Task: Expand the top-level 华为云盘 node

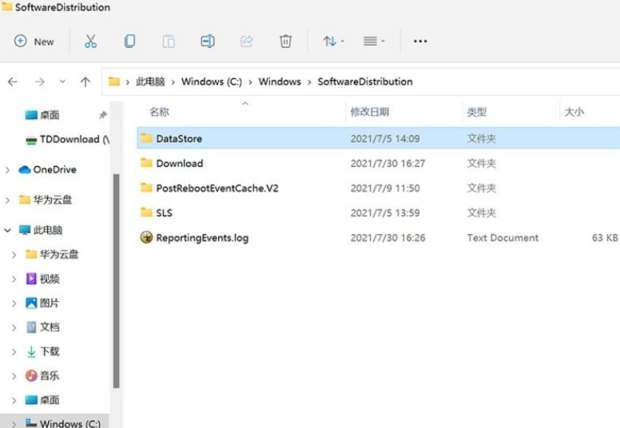Action: [8, 200]
